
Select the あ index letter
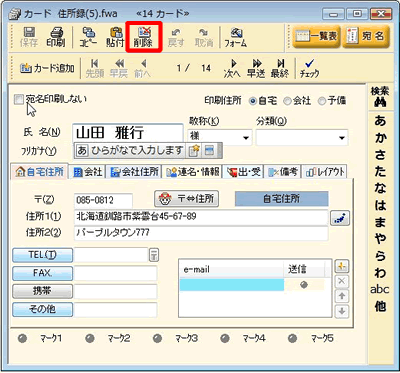click(380, 121)
